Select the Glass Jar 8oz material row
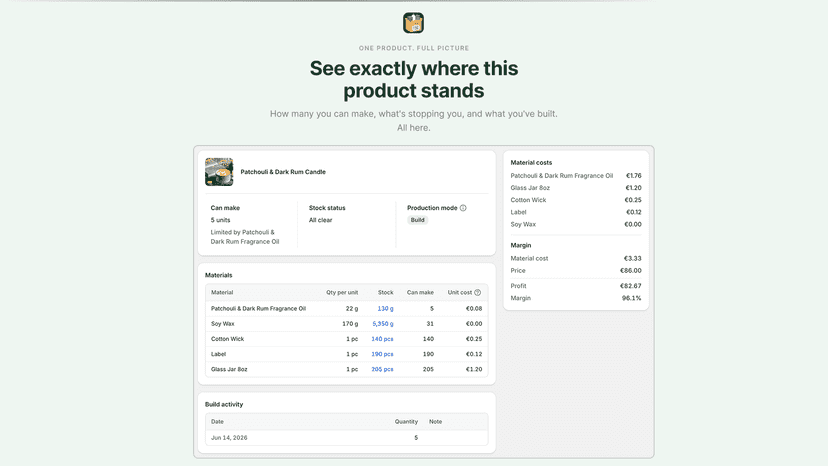This screenshot has height=466, width=828. coord(346,369)
